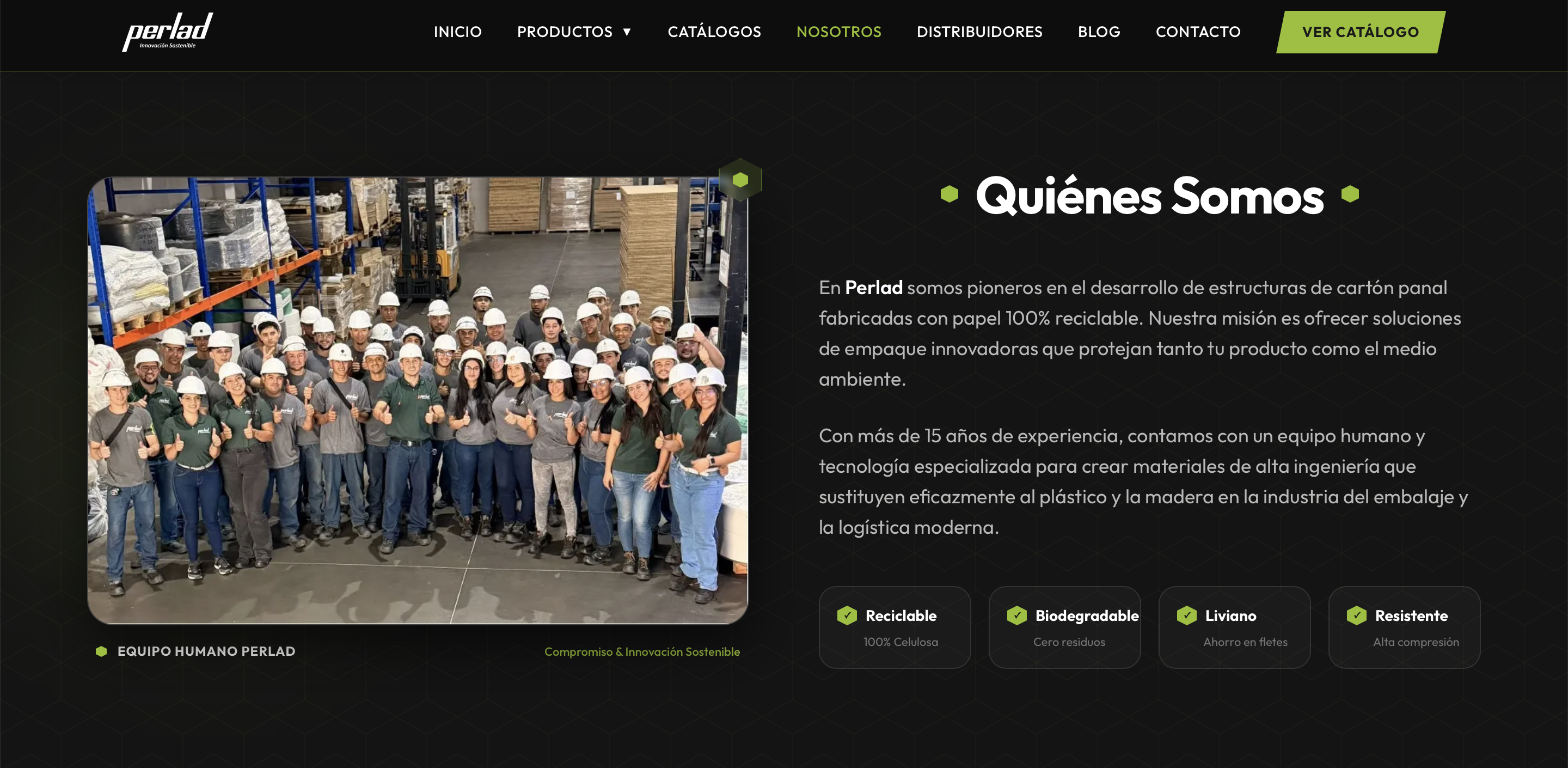Click the Quiénes Somos heading
Image resolution: width=1568 pixels, height=768 pixels.
coord(1149,196)
